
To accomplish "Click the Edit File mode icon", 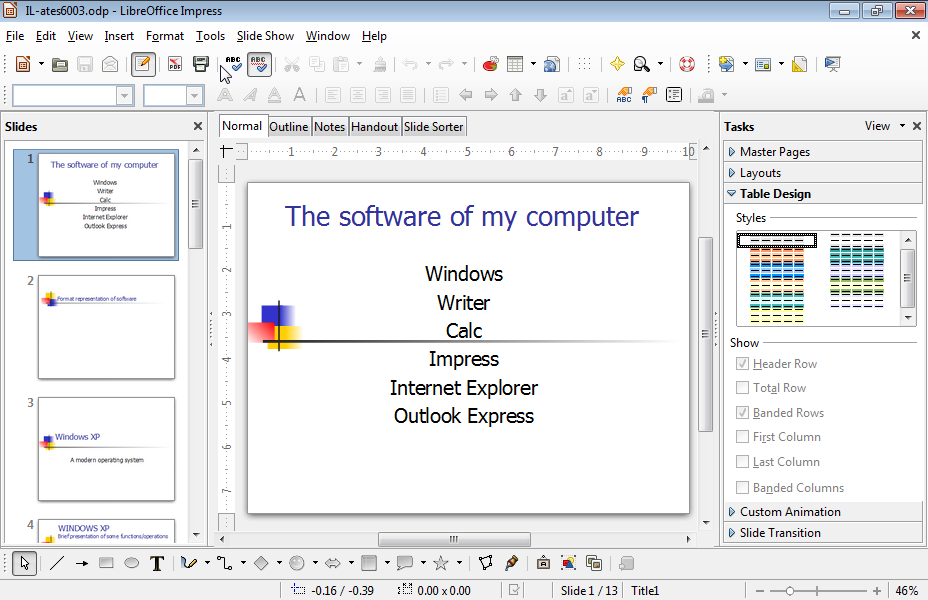I will pos(143,64).
